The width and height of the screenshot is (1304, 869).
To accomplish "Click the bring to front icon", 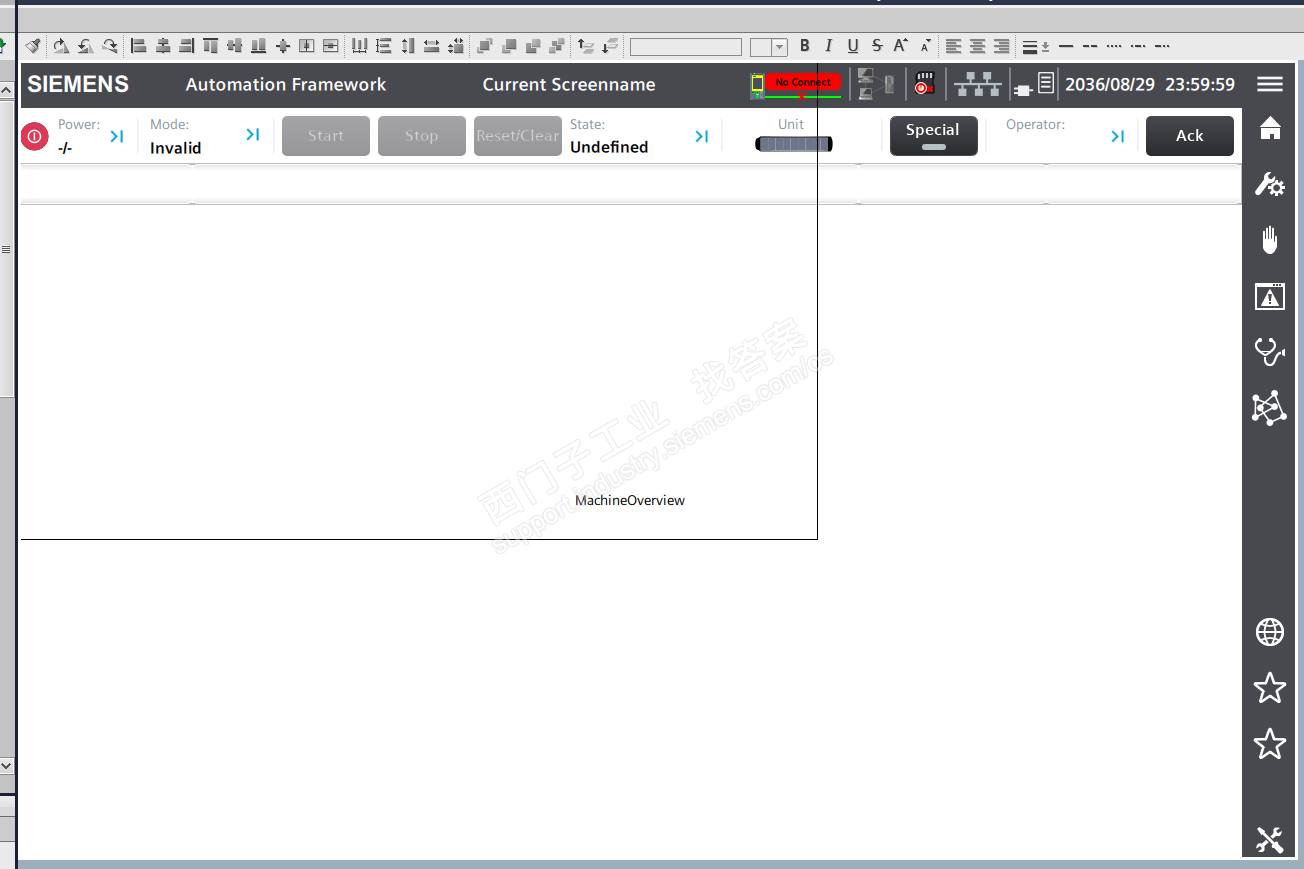I will tap(484, 46).
